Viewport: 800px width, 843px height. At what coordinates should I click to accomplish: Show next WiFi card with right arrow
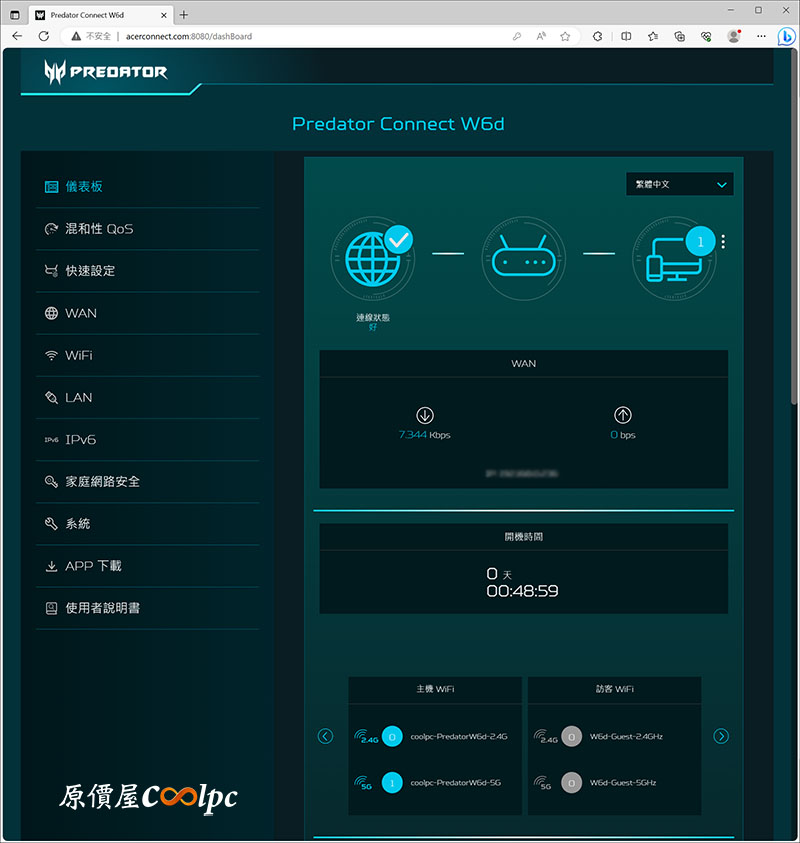(721, 736)
